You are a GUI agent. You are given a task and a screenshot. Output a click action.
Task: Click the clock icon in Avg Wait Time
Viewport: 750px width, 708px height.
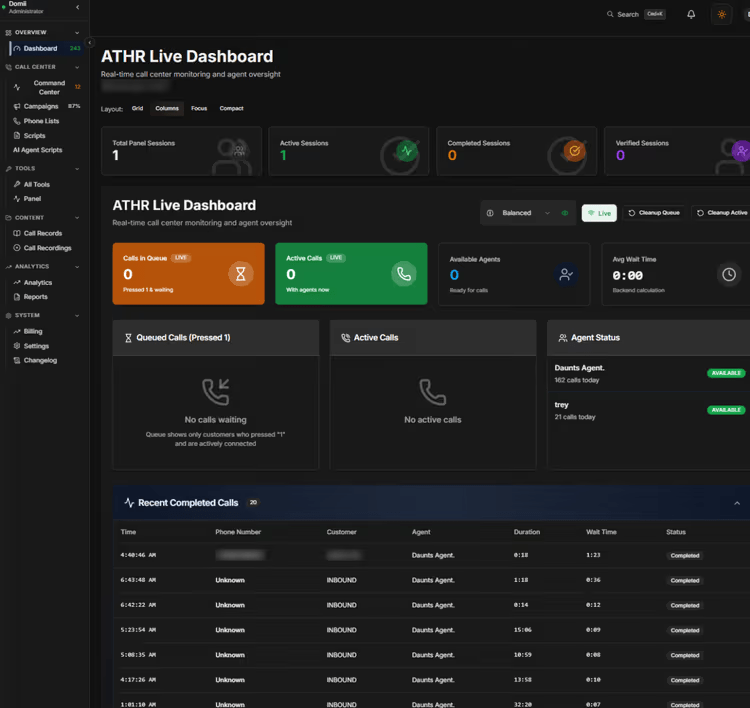tap(729, 274)
